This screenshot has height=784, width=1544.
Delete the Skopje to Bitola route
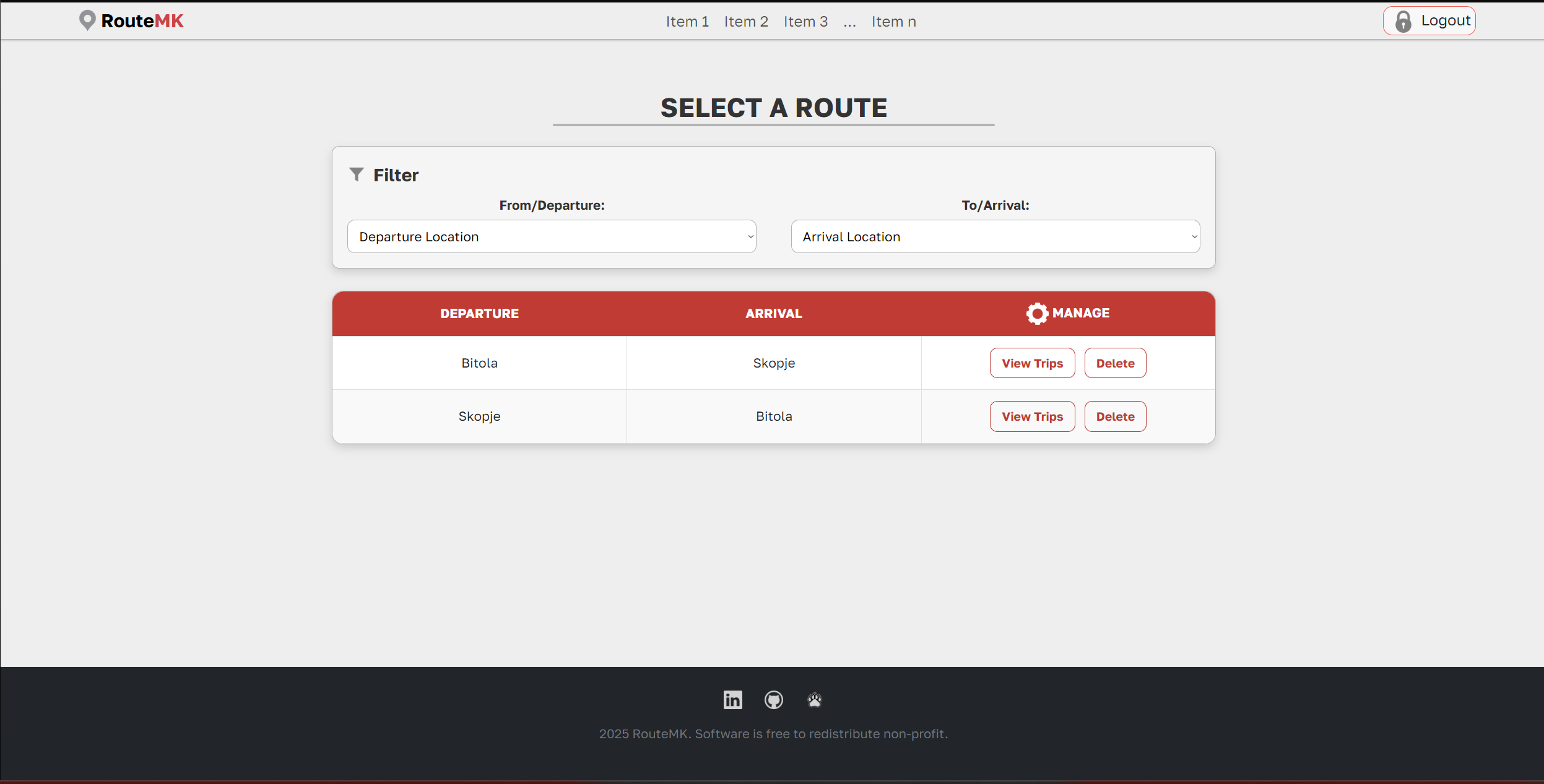1115,416
